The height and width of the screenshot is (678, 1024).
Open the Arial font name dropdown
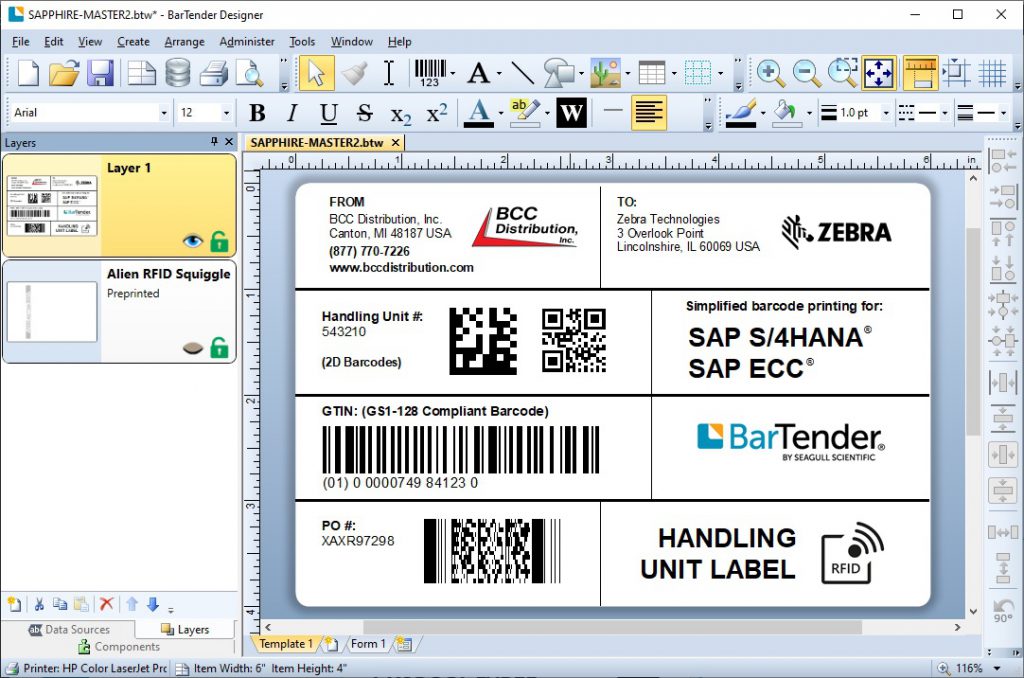[x=164, y=113]
